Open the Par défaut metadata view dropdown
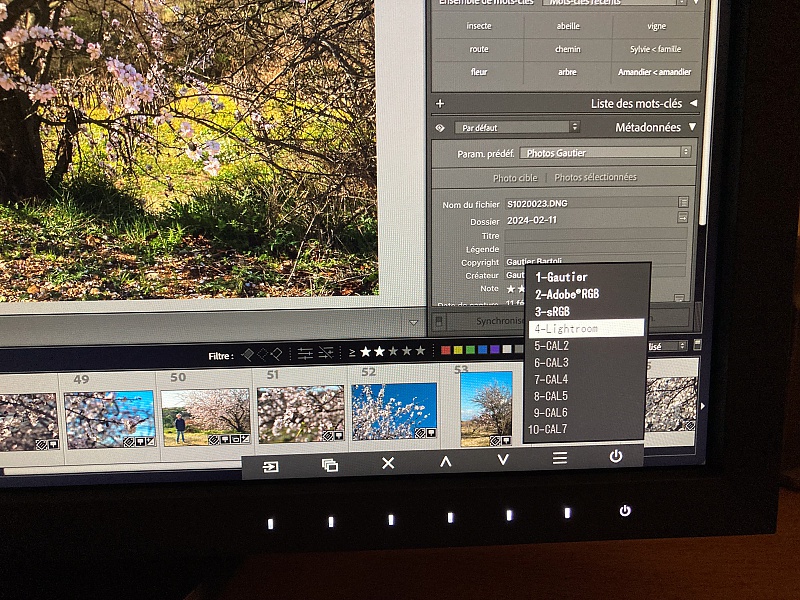 (x=516, y=127)
